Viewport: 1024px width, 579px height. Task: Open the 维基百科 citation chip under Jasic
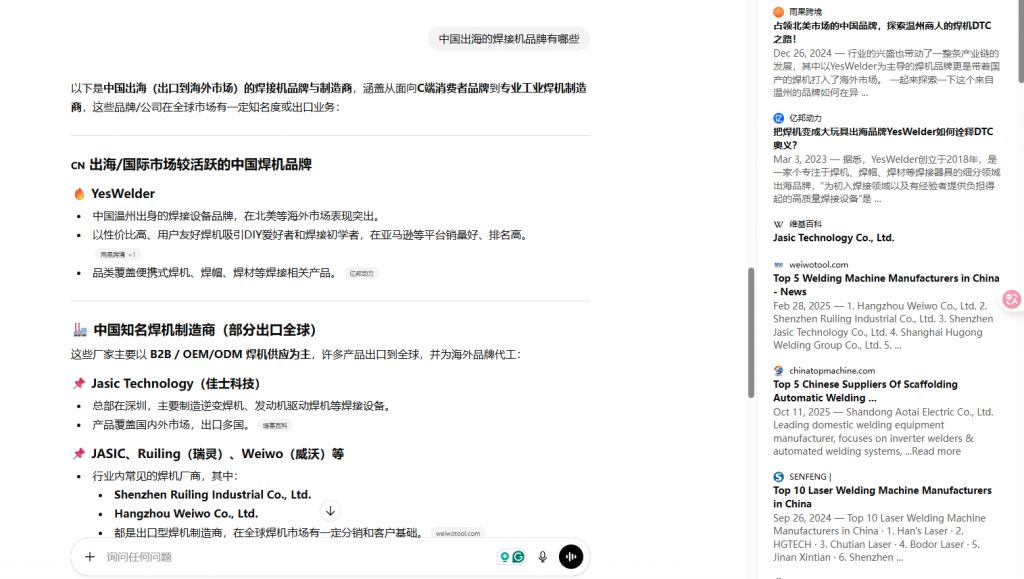coord(274,426)
